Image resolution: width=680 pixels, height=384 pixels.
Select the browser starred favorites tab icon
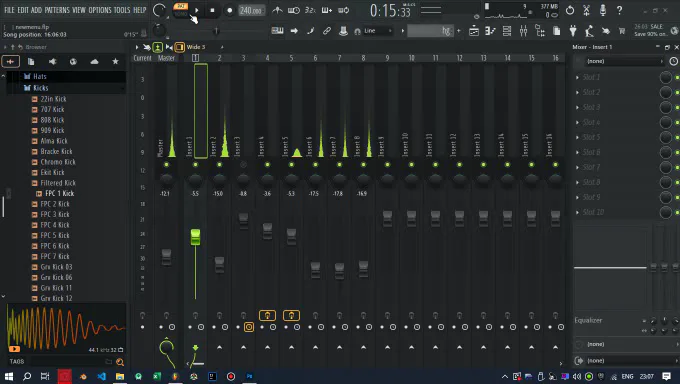[115, 62]
